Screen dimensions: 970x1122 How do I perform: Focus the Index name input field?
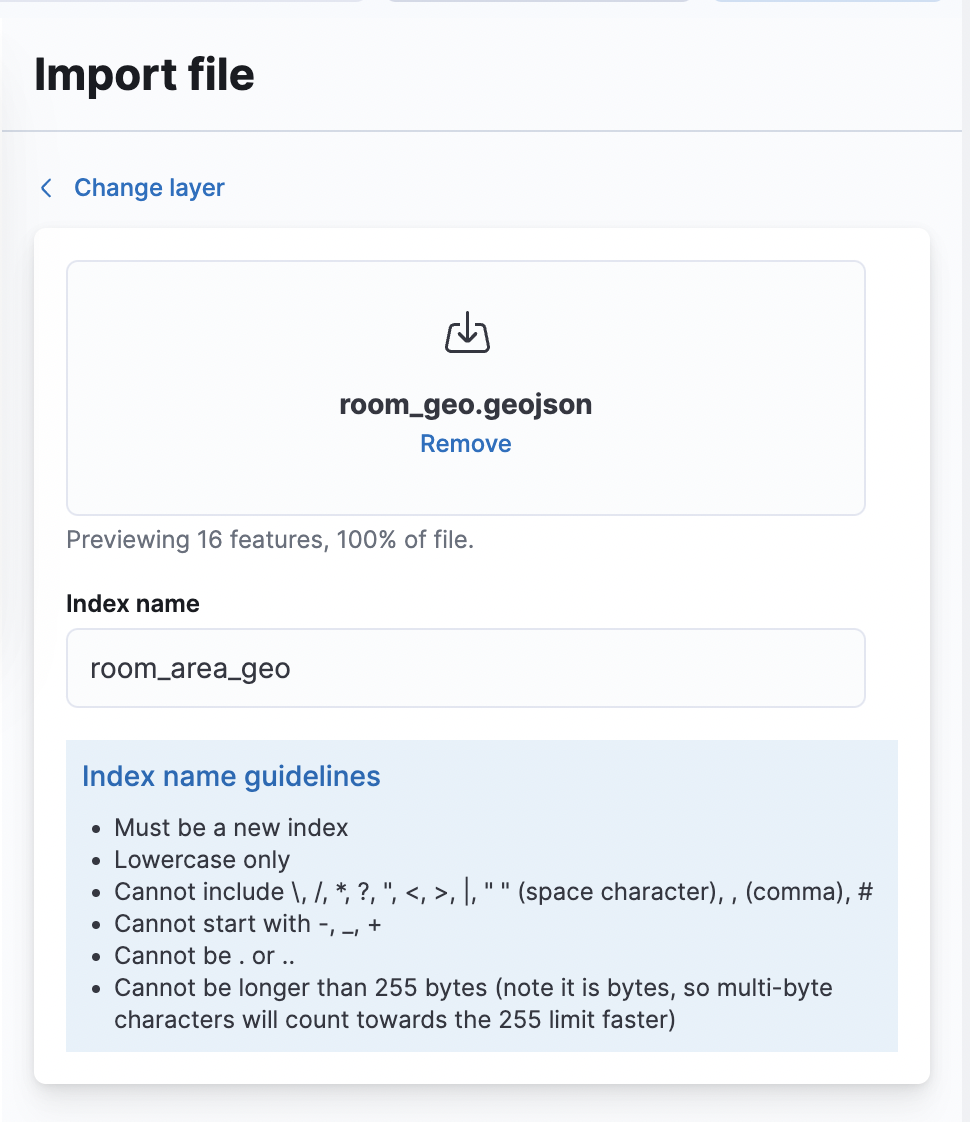[x=466, y=668]
